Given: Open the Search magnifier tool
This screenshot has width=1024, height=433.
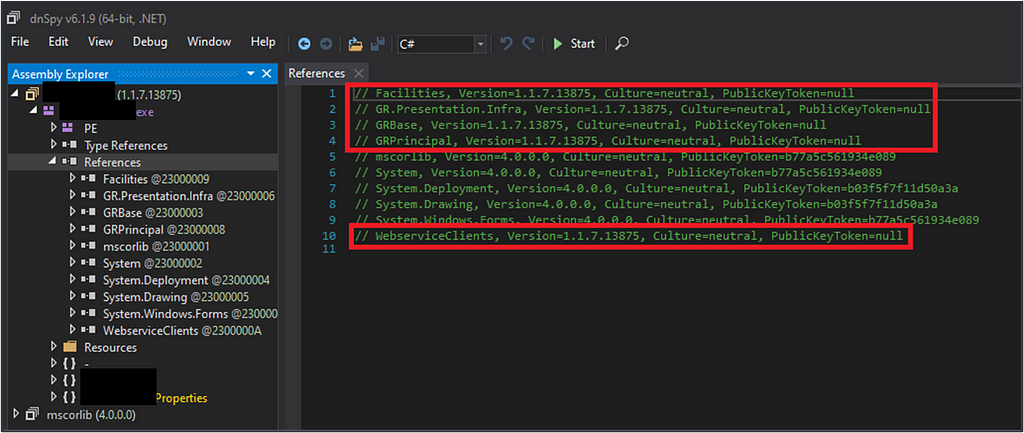Looking at the screenshot, I should [x=622, y=44].
